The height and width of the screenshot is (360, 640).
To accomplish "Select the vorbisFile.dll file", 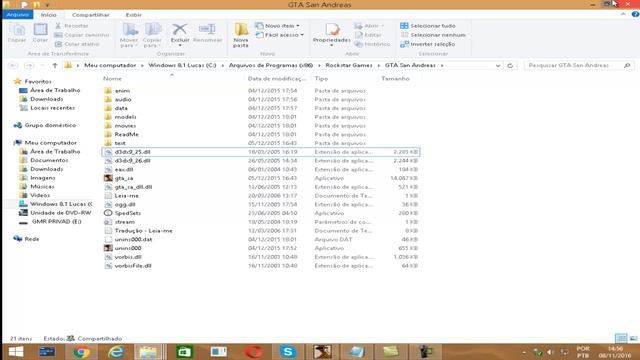I will click(133, 266).
